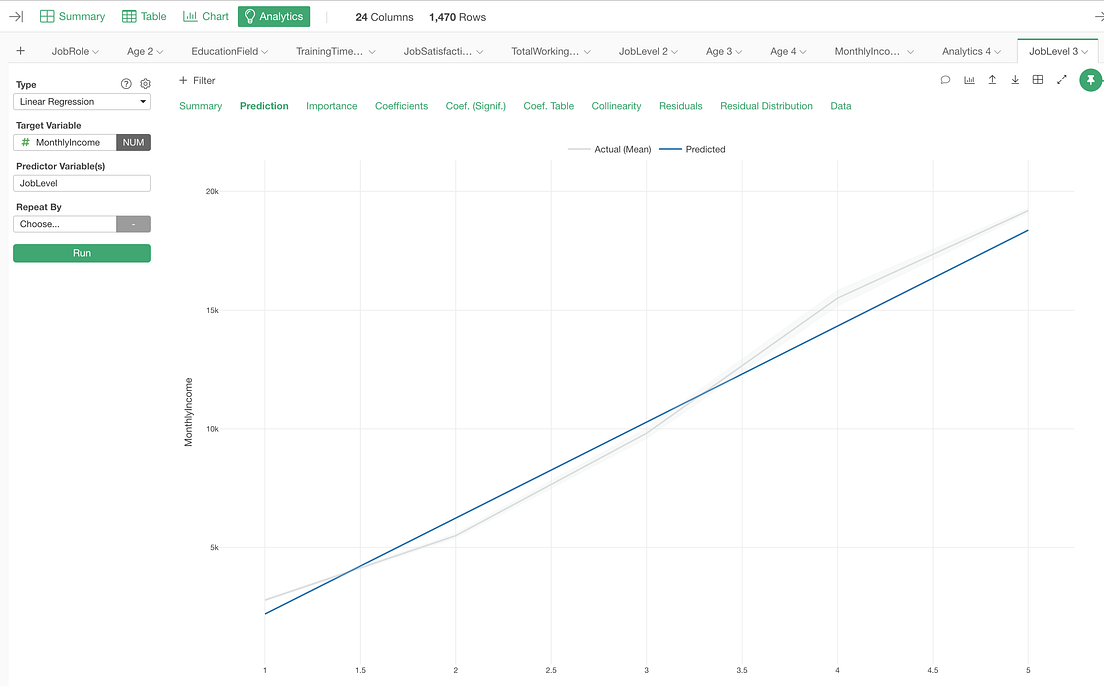Click the green pin button
Image resolution: width=1104 pixels, height=686 pixels.
click(1090, 79)
